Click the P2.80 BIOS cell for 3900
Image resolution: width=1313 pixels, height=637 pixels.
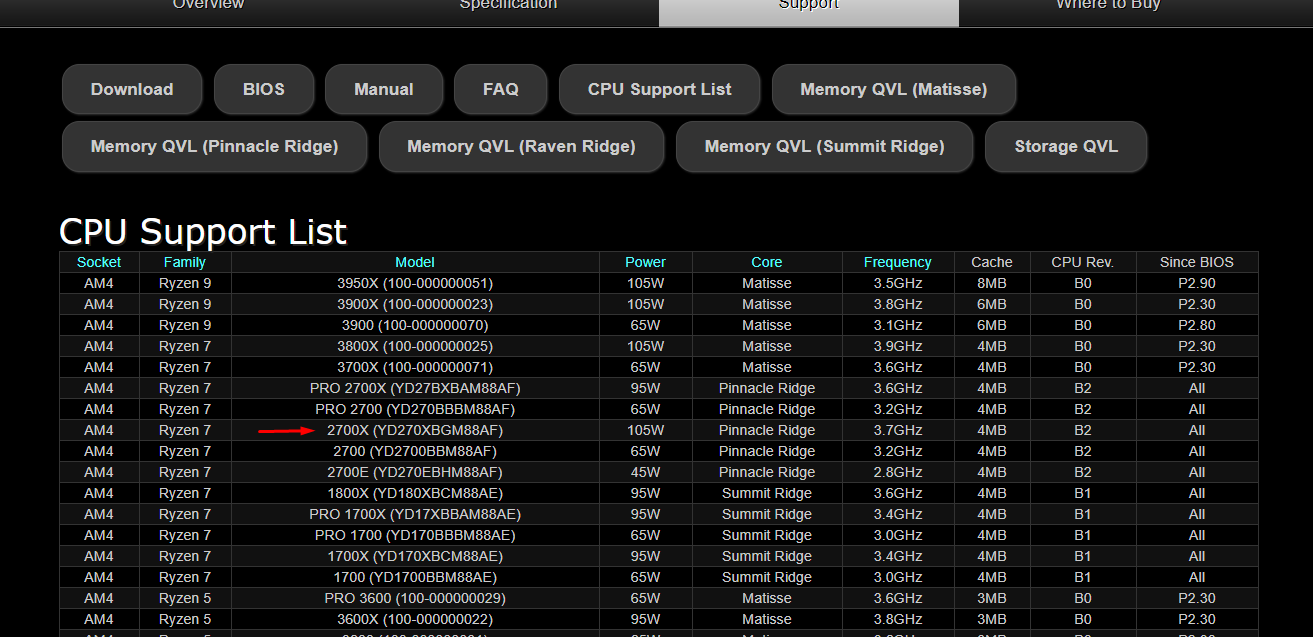tap(1197, 325)
